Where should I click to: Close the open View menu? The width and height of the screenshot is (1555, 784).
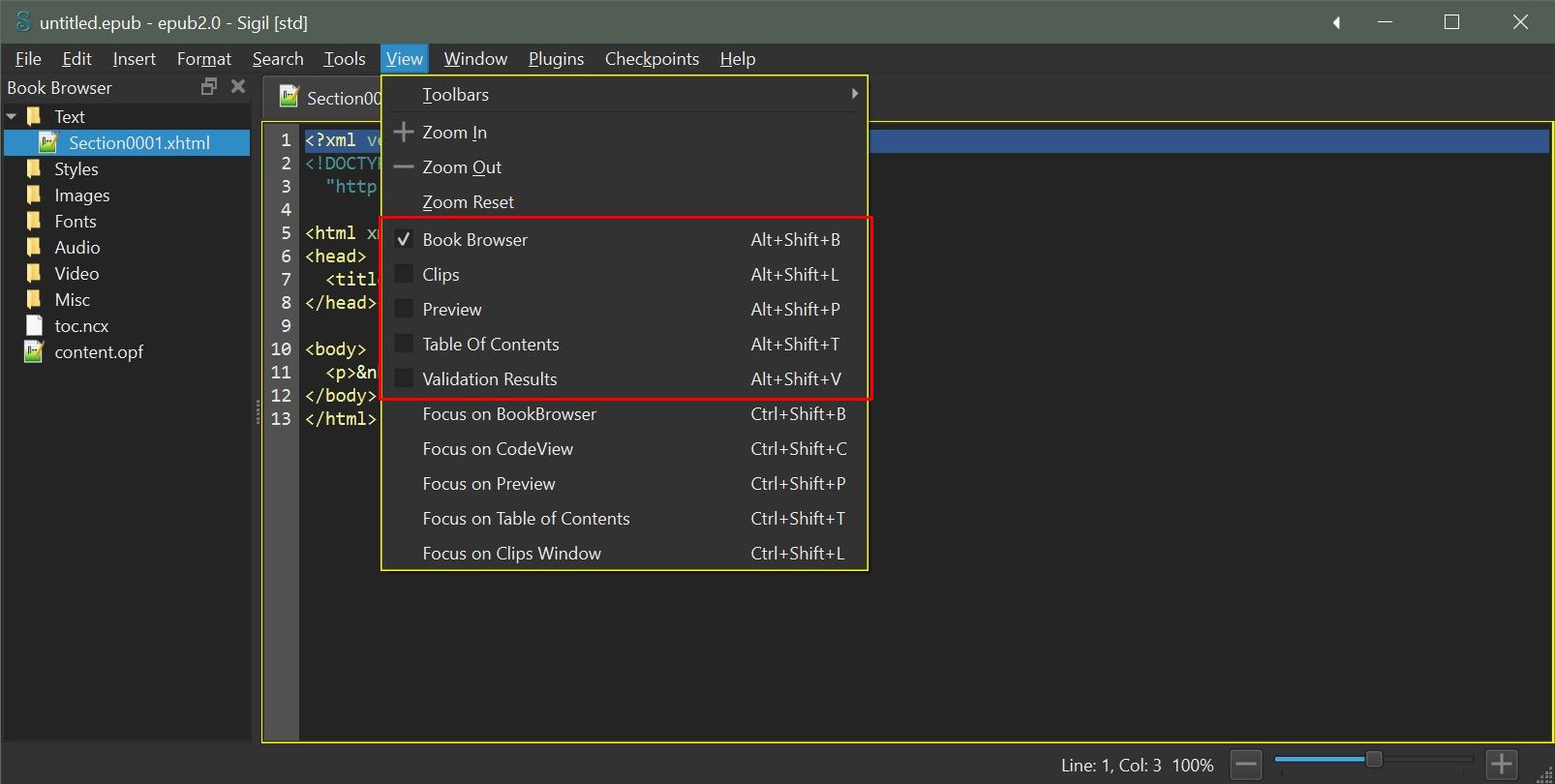(x=404, y=59)
